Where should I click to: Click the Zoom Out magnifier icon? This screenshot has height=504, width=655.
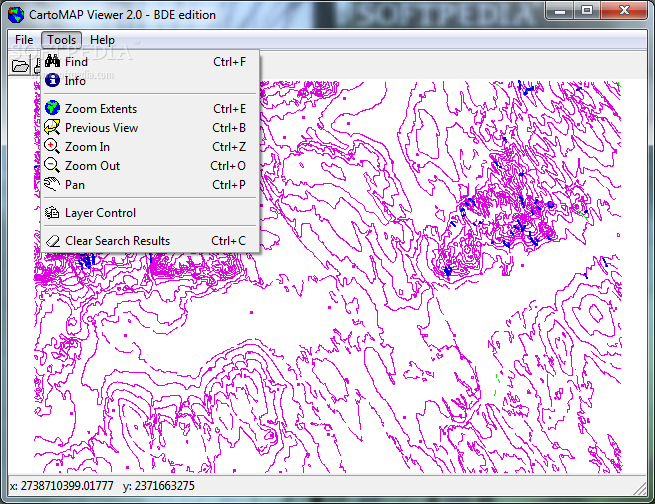pos(52,165)
